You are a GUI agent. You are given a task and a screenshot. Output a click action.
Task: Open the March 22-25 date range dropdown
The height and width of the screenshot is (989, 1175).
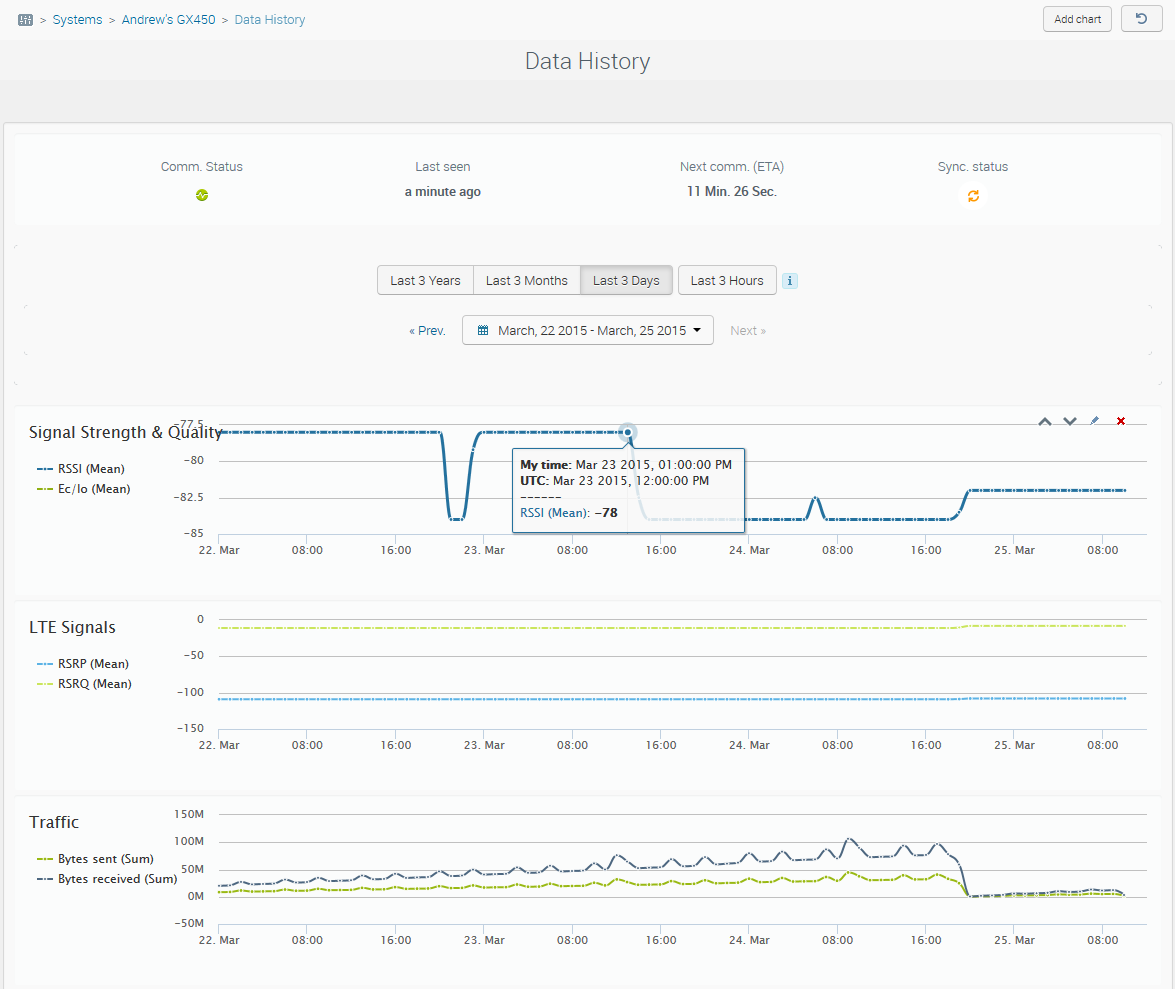tap(587, 330)
